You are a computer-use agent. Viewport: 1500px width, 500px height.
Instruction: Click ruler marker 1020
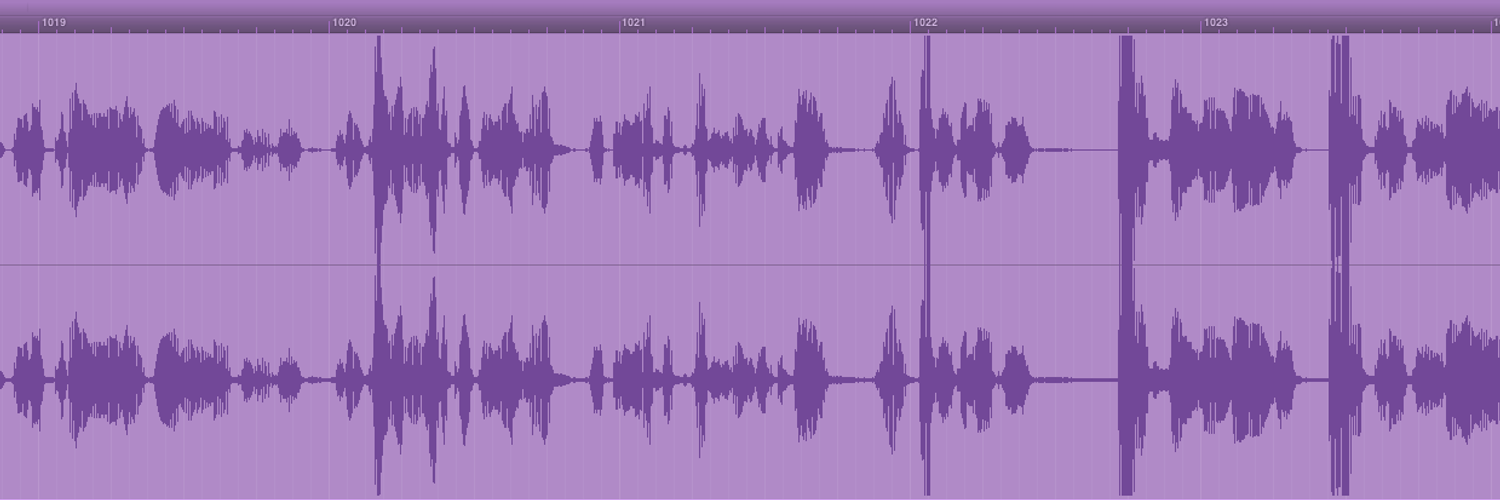point(345,22)
